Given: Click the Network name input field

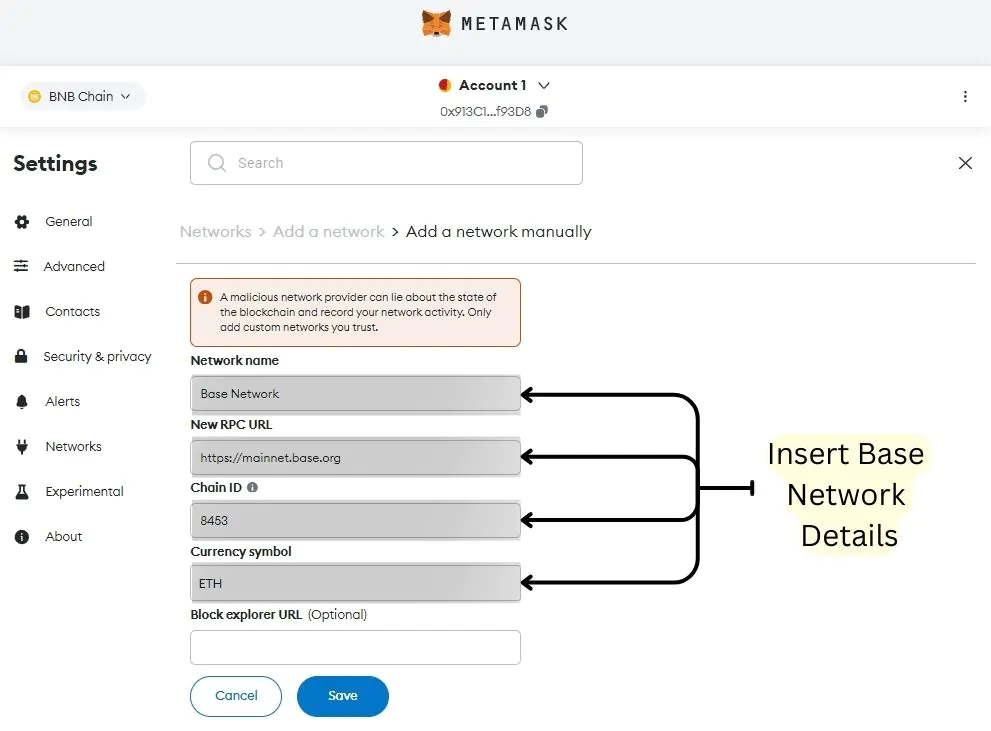Looking at the screenshot, I should click(x=355, y=394).
